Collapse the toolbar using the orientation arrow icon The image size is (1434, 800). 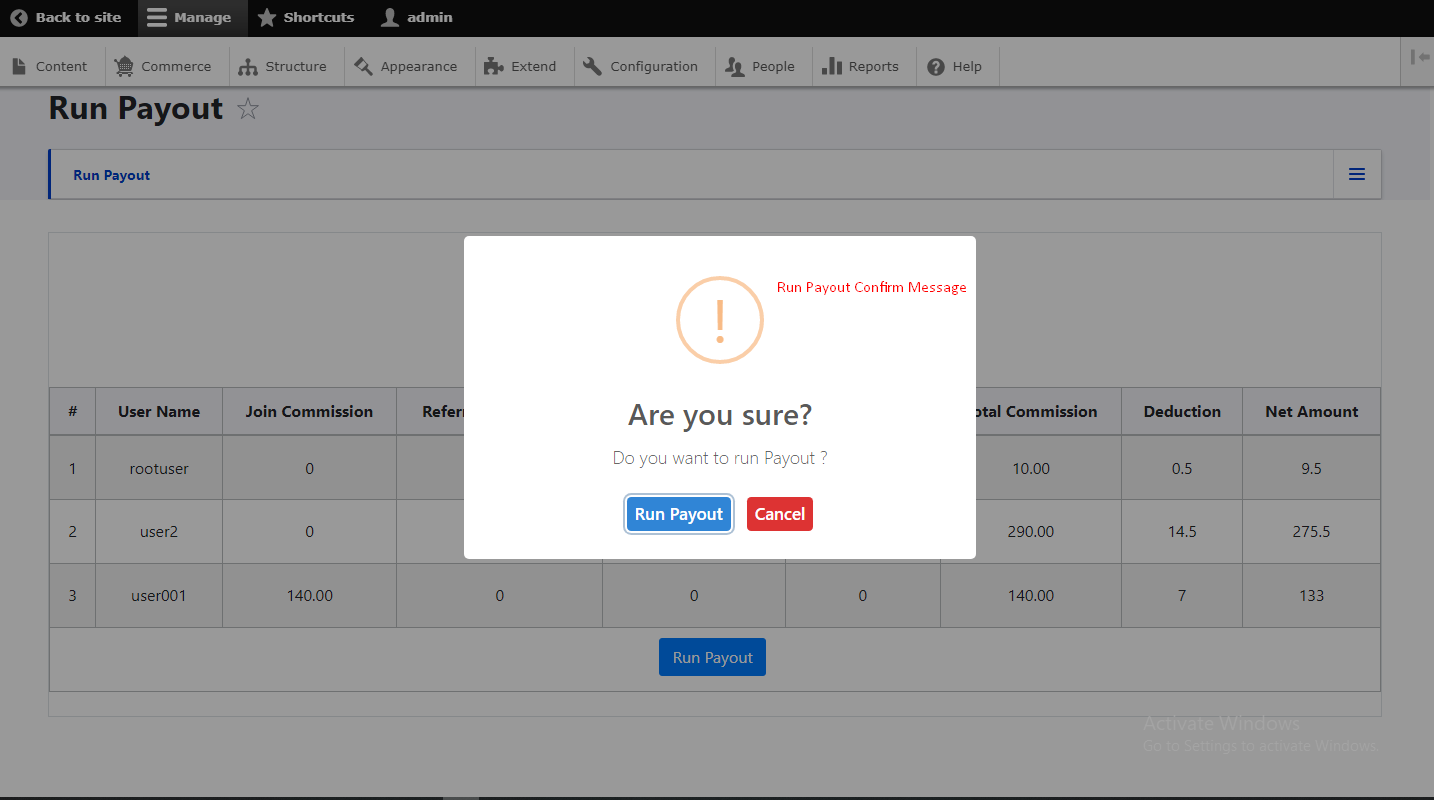tap(1419, 58)
